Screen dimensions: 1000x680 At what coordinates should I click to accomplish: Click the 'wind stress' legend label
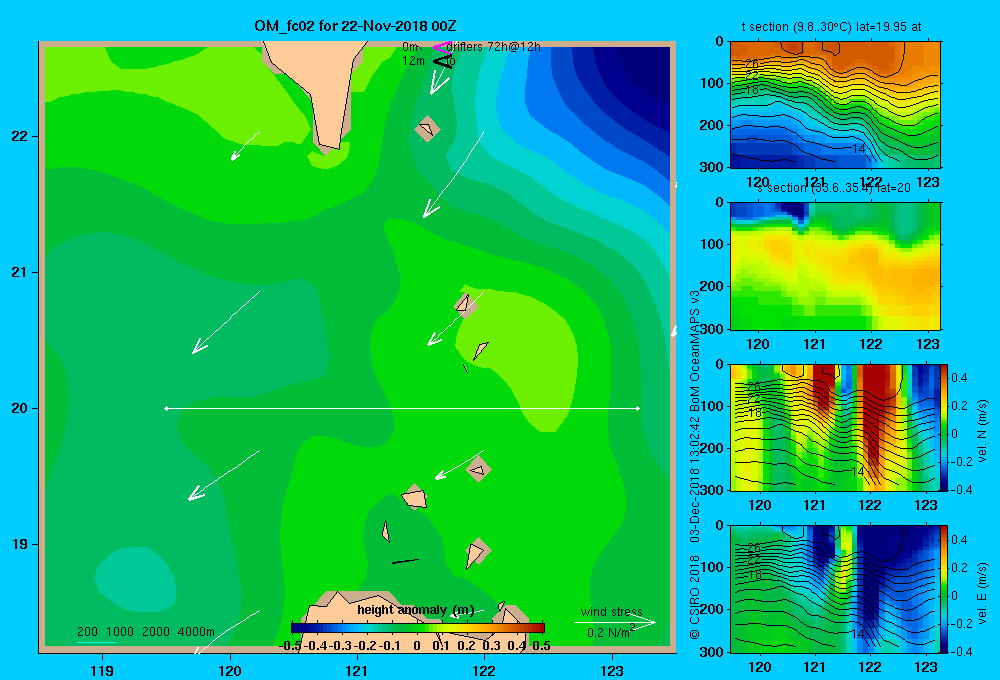pos(612,612)
